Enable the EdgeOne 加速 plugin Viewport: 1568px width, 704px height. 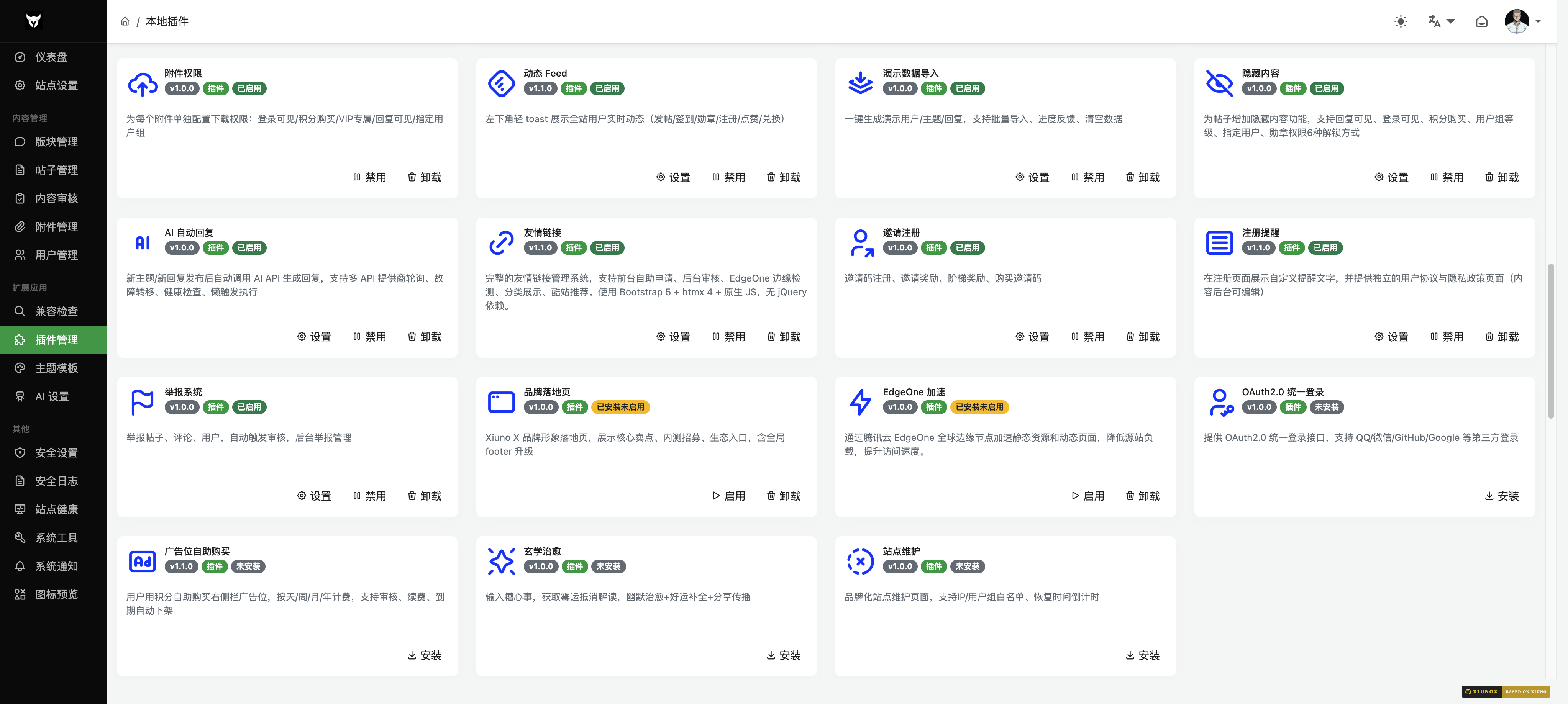pyautogui.click(x=1088, y=496)
